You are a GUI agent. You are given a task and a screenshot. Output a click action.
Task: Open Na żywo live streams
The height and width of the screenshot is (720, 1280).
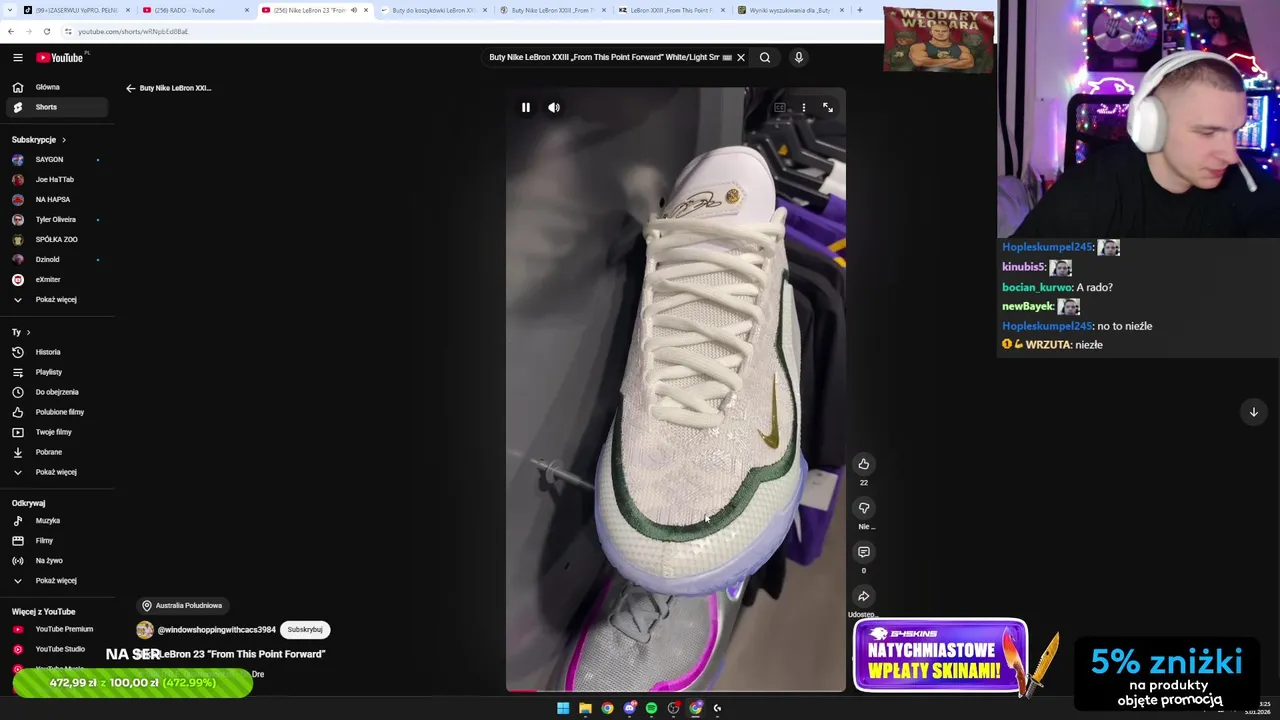tap(58, 561)
